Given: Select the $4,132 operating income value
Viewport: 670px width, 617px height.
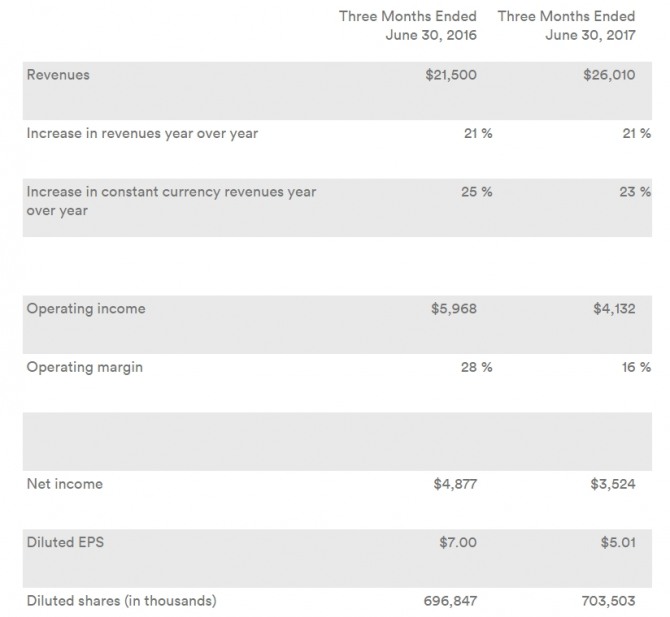Looking at the screenshot, I should pyautogui.click(x=613, y=309).
